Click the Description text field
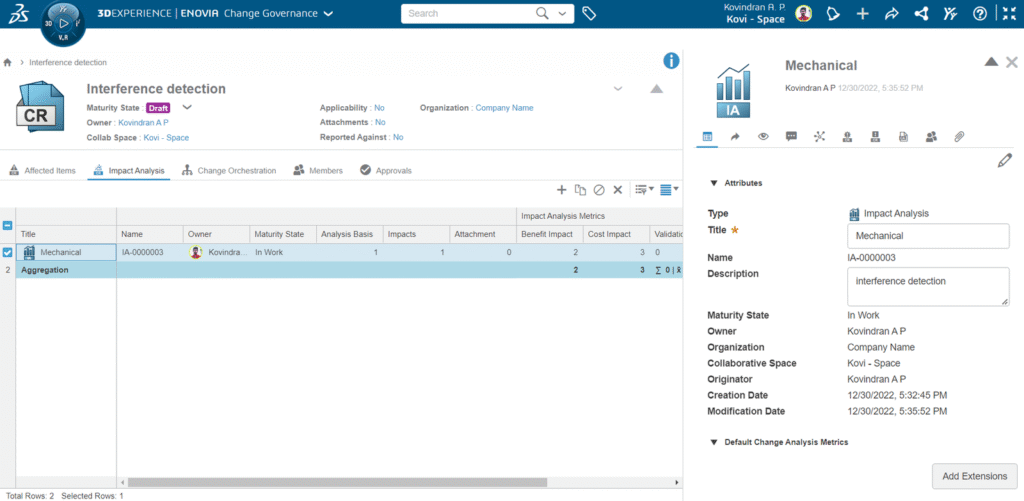 927,287
